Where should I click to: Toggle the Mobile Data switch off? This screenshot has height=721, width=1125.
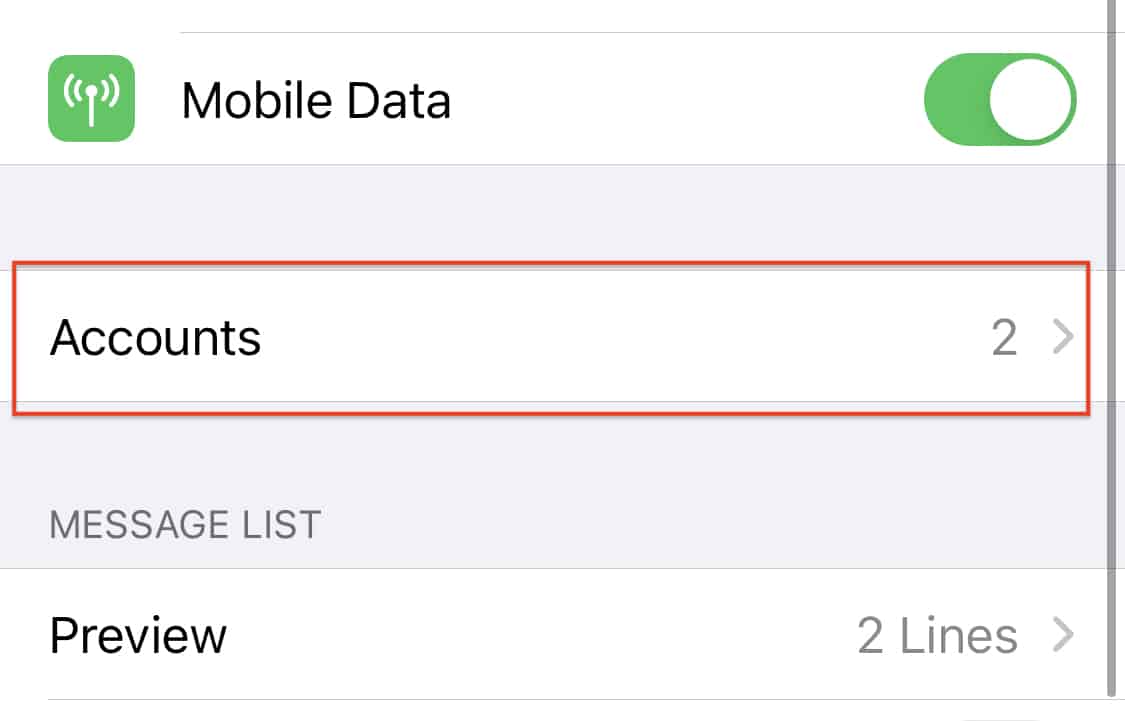pyautogui.click(x=999, y=99)
